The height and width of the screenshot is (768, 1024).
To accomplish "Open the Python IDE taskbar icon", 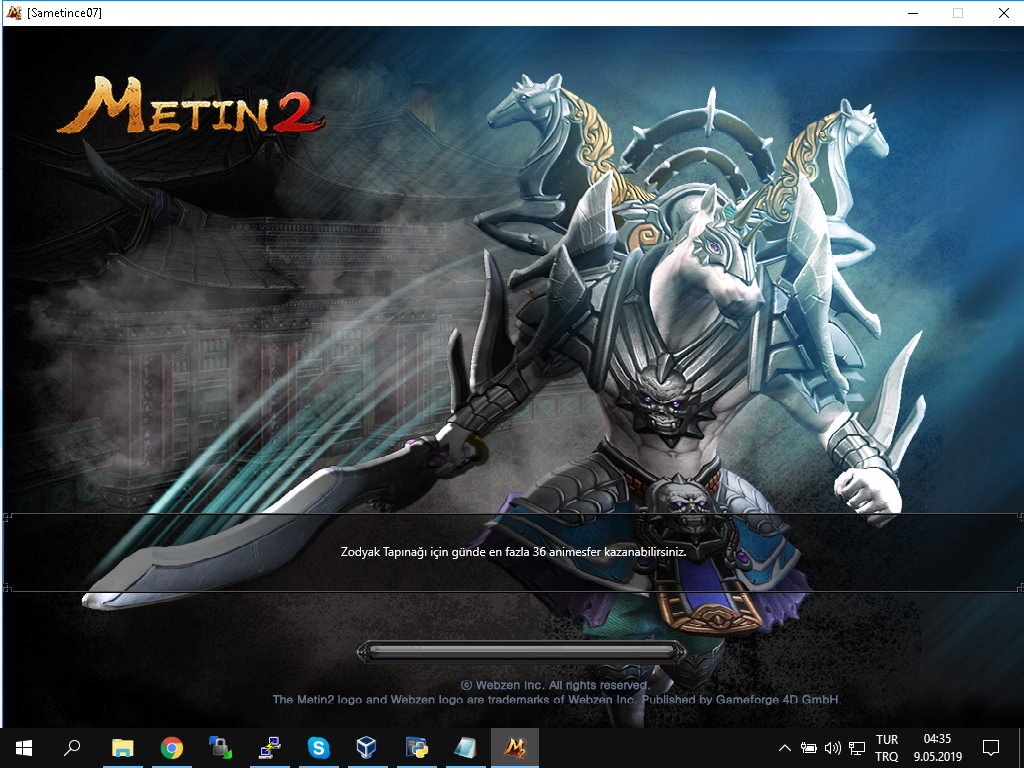I will pos(416,748).
